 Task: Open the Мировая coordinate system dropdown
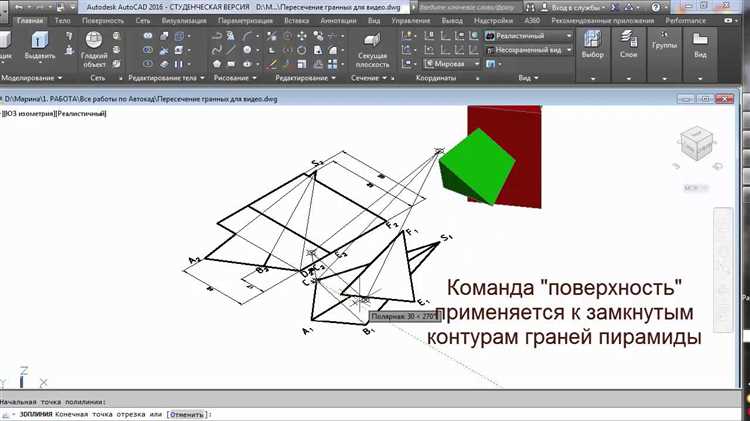click(452, 64)
